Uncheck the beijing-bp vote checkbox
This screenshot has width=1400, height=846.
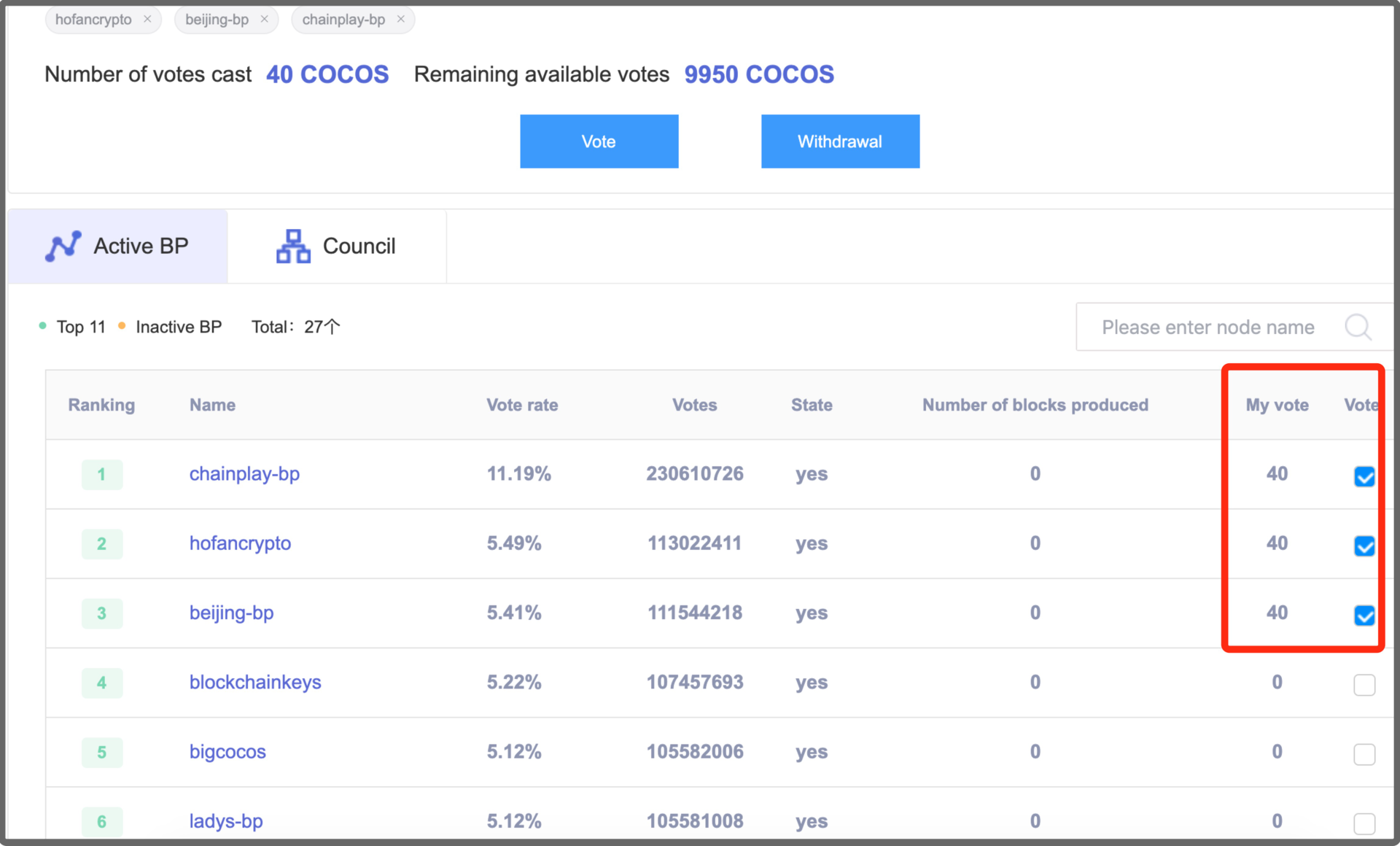(x=1364, y=615)
